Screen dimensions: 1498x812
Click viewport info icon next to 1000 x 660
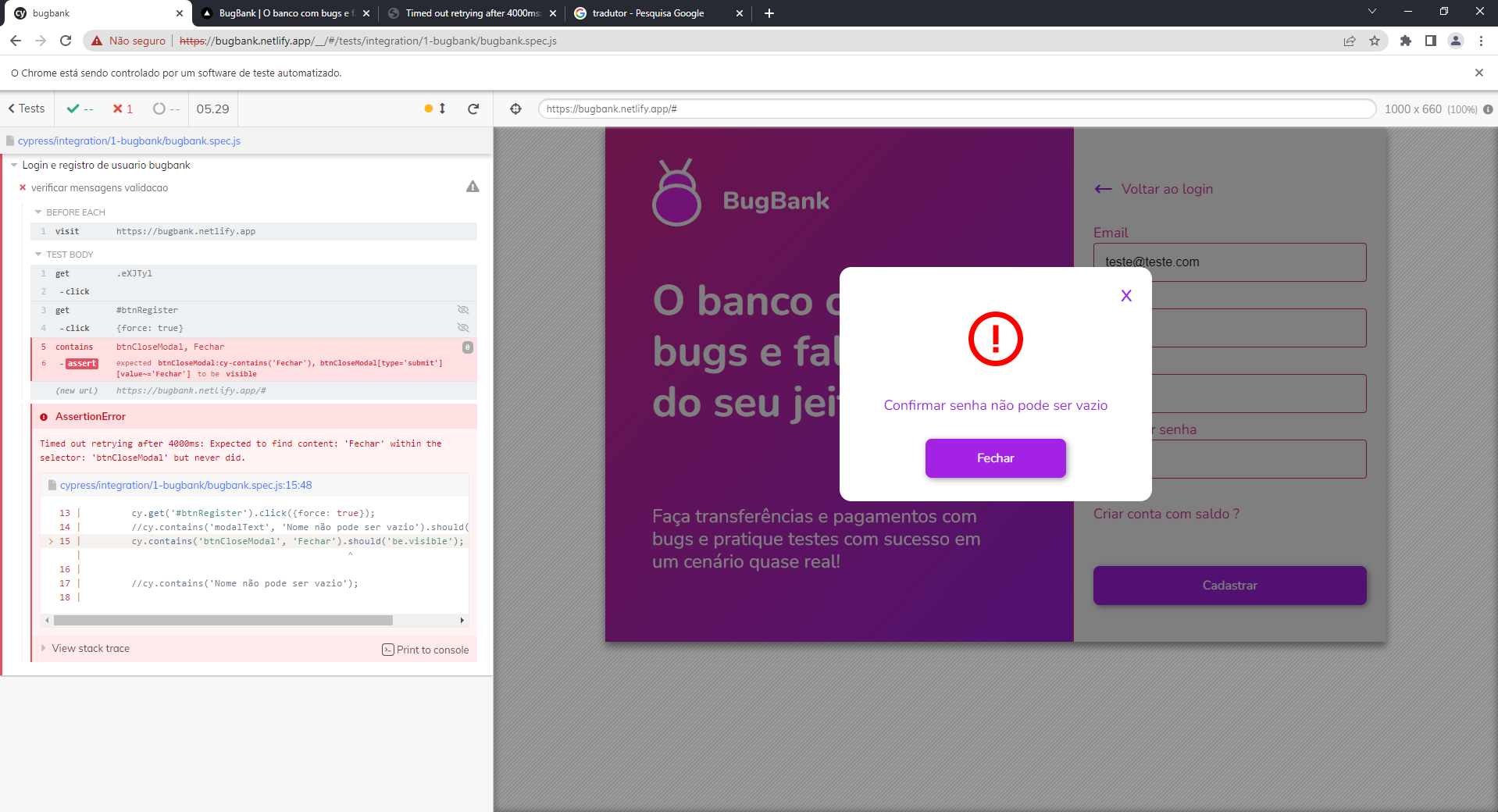(1488, 109)
